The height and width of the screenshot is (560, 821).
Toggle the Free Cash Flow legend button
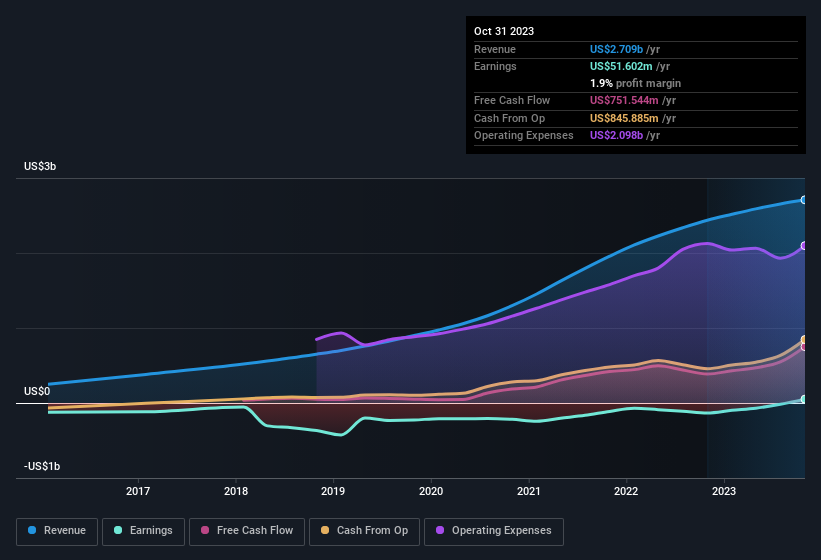click(247, 532)
